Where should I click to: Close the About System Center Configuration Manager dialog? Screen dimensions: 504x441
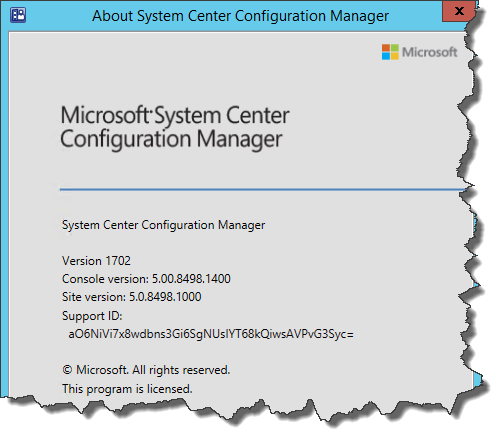(x=459, y=11)
